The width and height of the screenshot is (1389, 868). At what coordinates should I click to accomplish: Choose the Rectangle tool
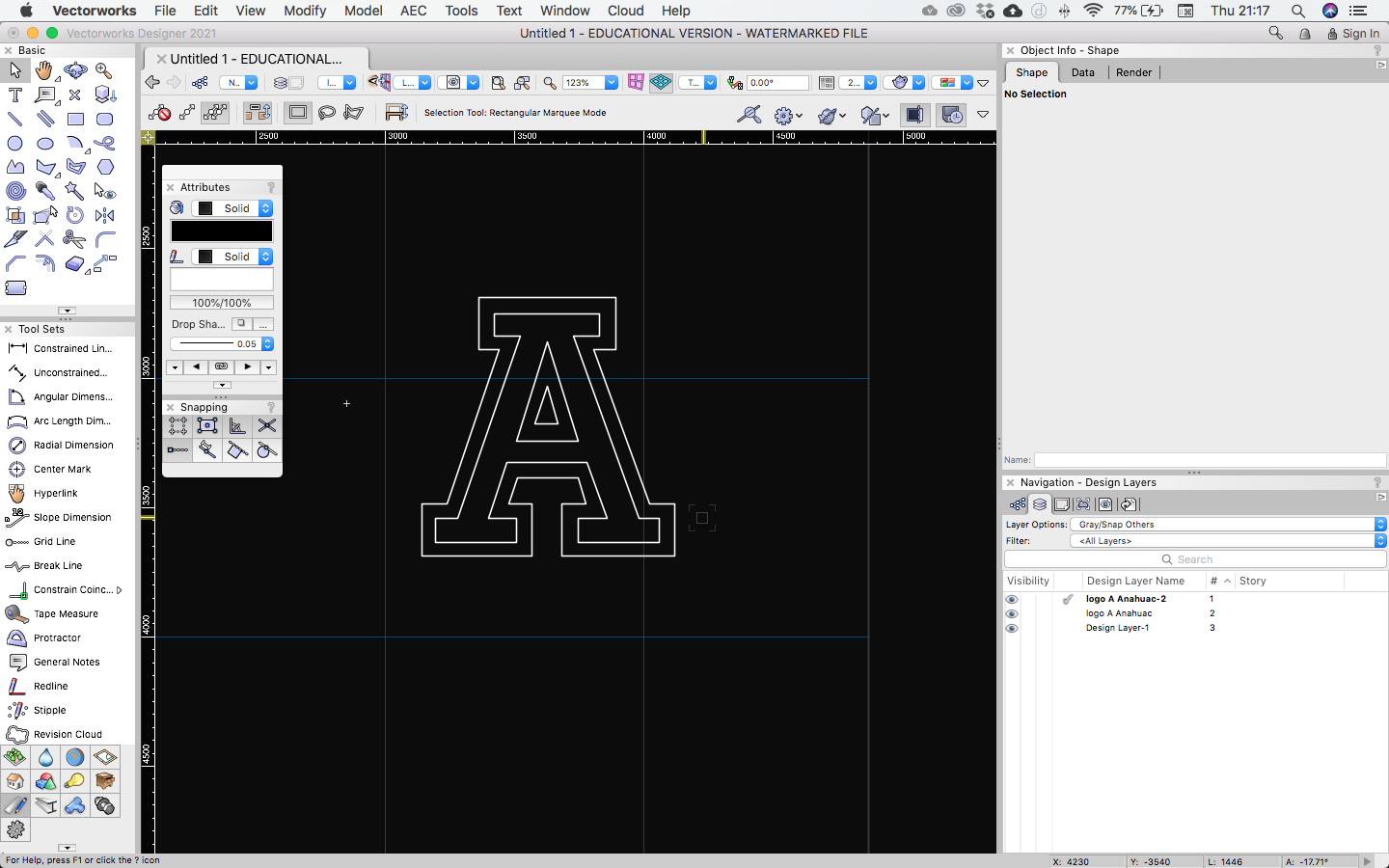[x=75, y=120]
